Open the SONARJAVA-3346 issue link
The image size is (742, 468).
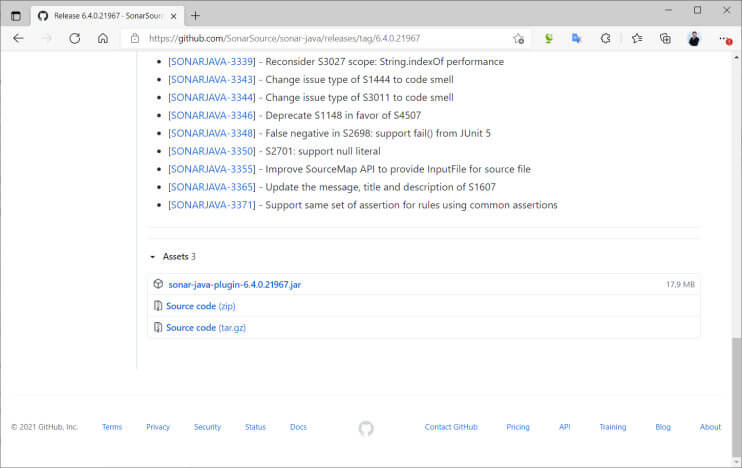coord(212,115)
